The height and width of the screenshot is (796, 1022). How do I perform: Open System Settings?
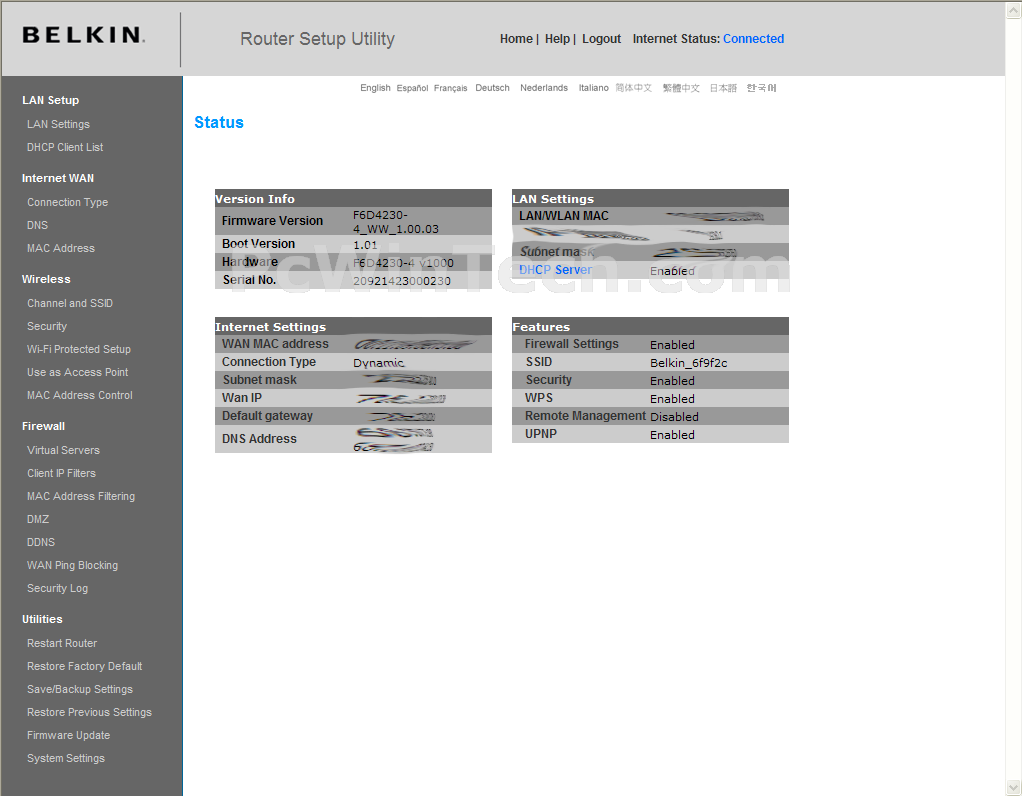(x=66, y=759)
